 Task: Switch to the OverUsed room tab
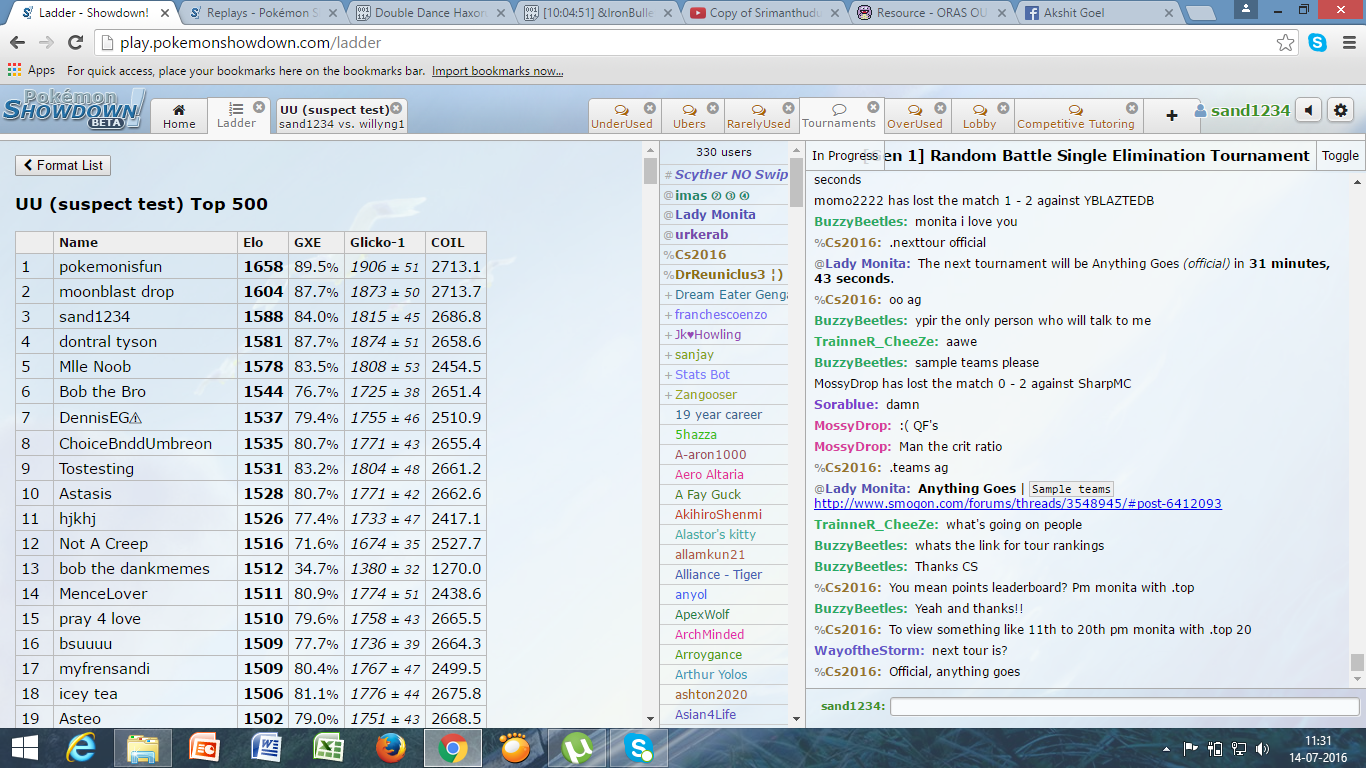(x=914, y=117)
